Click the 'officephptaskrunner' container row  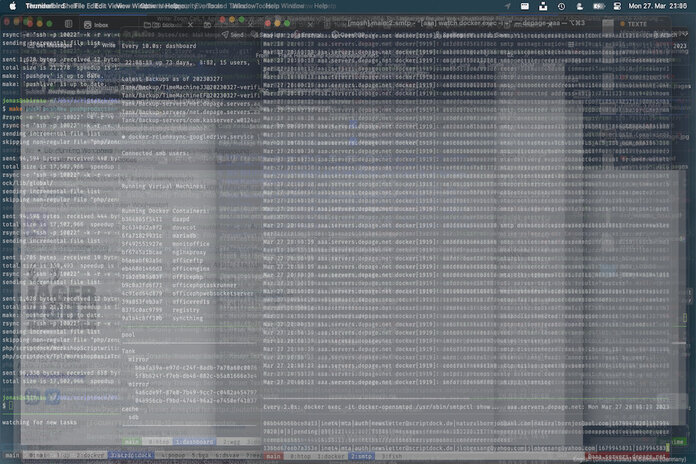point(179,286)
